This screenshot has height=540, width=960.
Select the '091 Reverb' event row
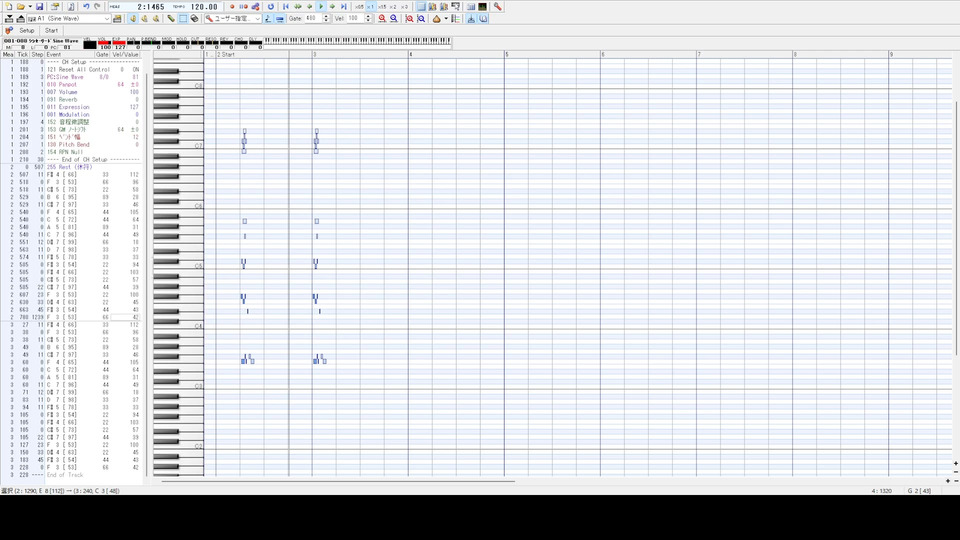click(71, 99)
